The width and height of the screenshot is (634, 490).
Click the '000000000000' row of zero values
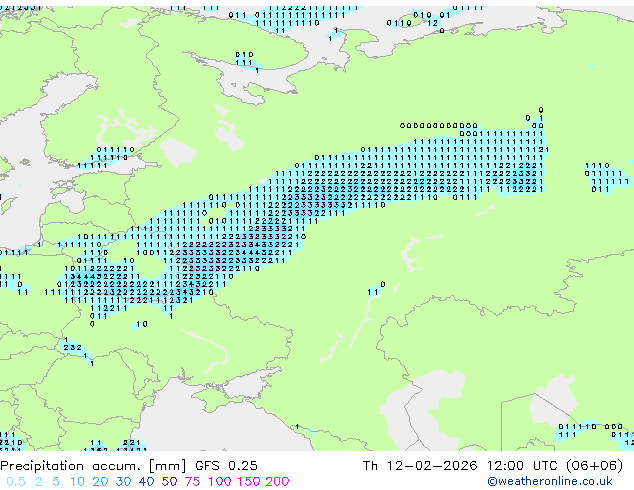coord(439,126)
